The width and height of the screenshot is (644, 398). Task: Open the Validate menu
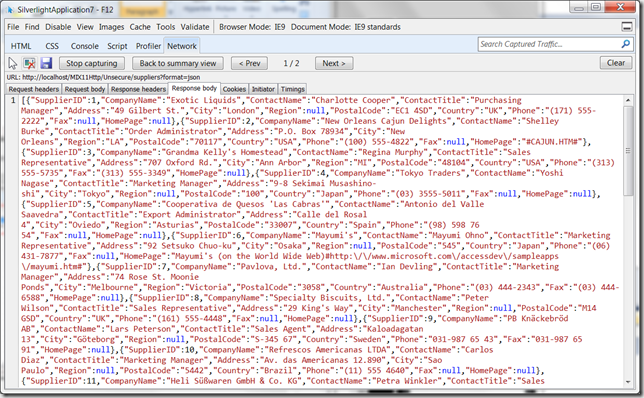pos(195,27)
